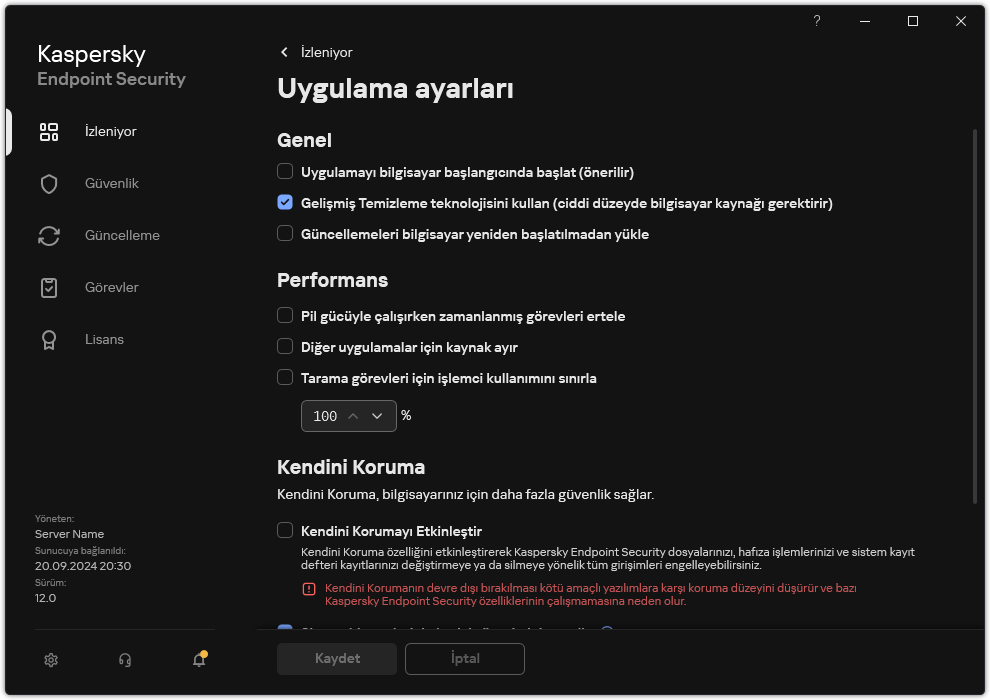990x700 pixels.
Task: Save settings with the Kaydet button
Action: point(336,659)
